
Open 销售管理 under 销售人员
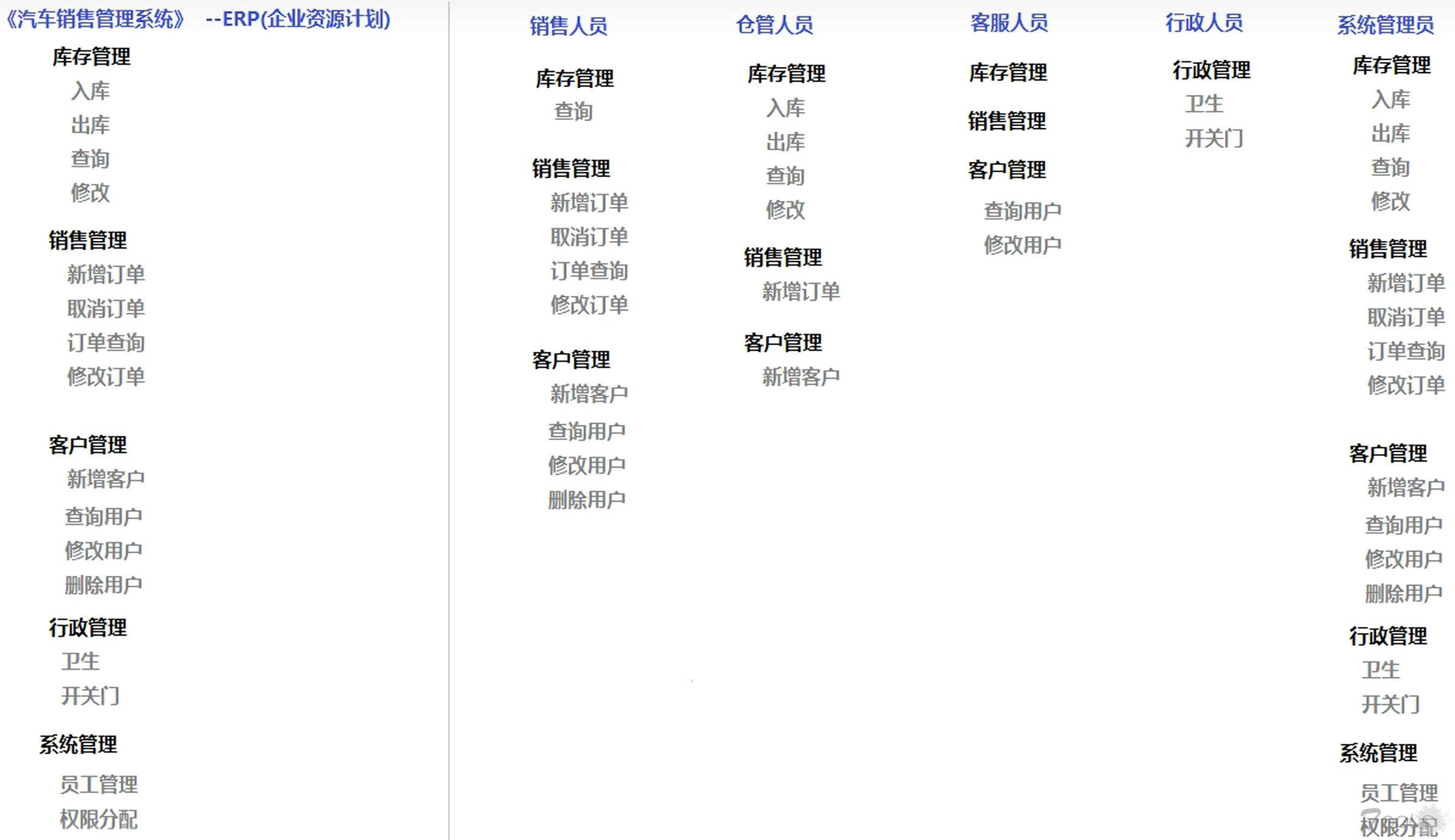(571, 169)
